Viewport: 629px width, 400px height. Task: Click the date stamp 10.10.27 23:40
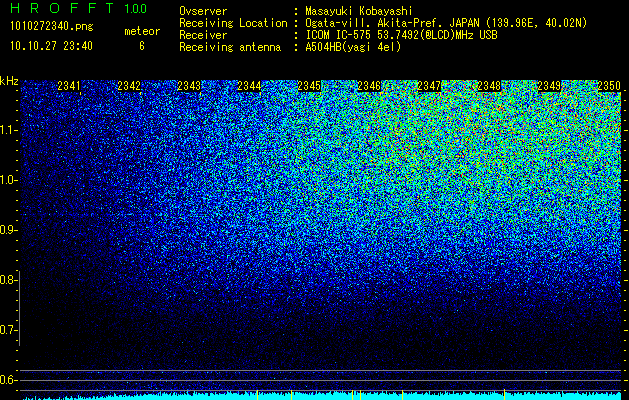click(51, 46)
